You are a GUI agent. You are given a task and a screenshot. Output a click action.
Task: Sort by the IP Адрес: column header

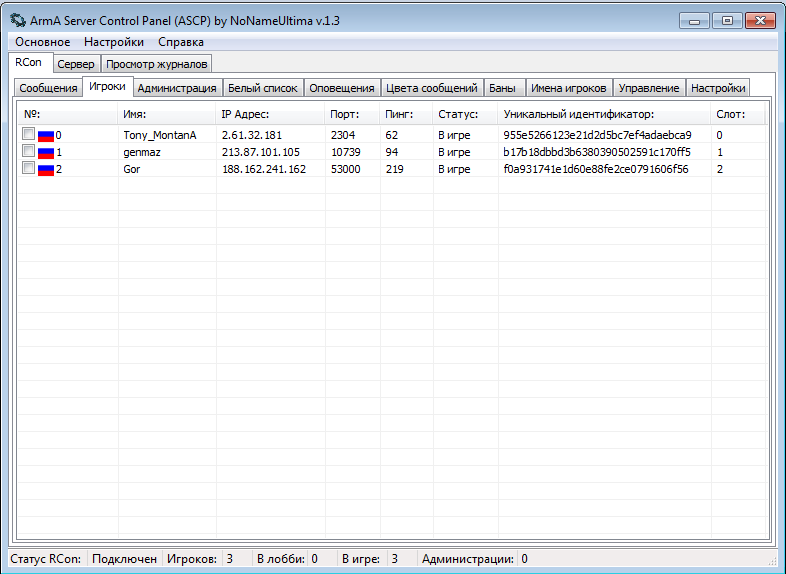click(x=271, y=114)
